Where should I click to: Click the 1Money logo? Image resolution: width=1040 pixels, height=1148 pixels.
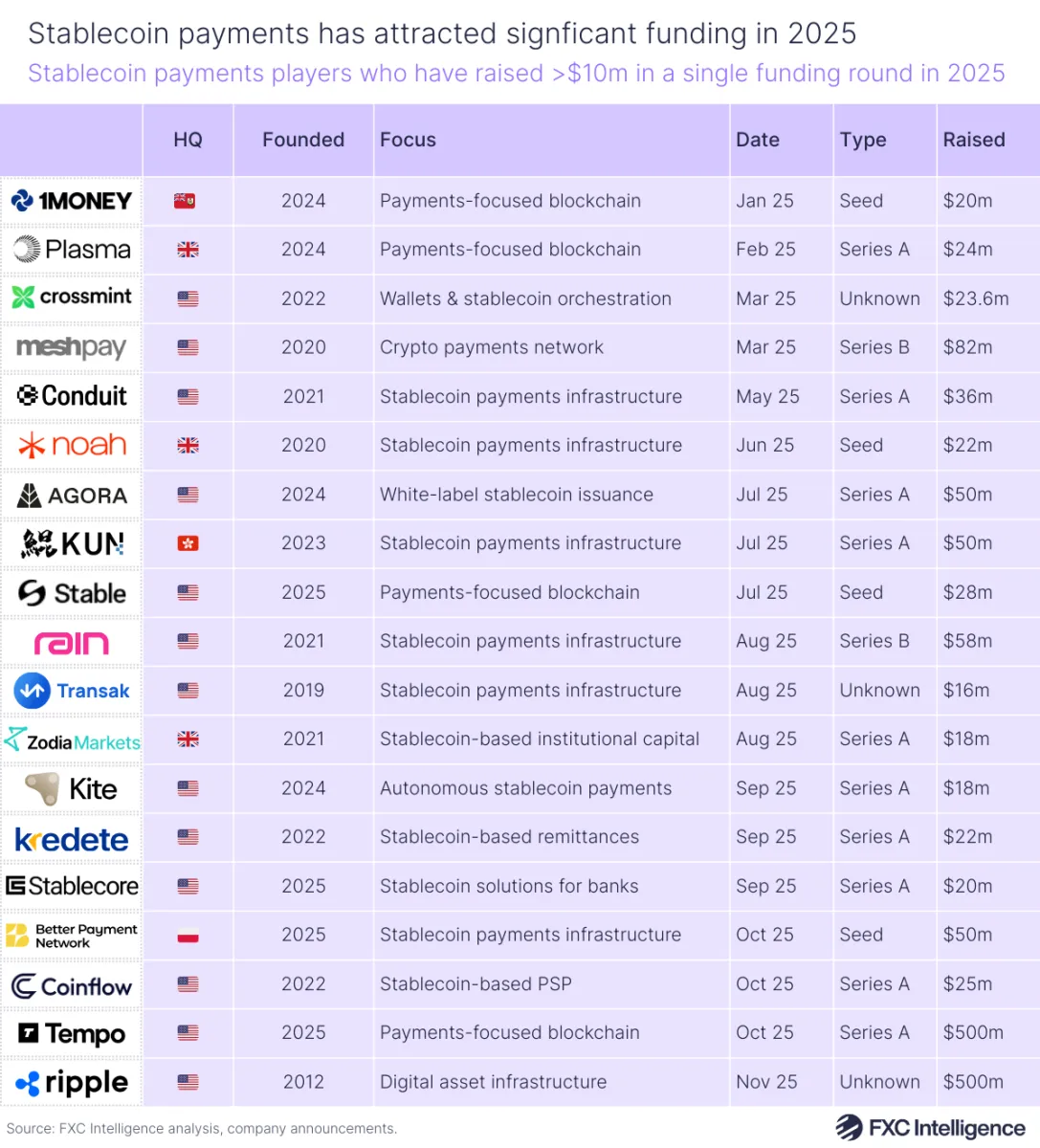pos(72,201)
